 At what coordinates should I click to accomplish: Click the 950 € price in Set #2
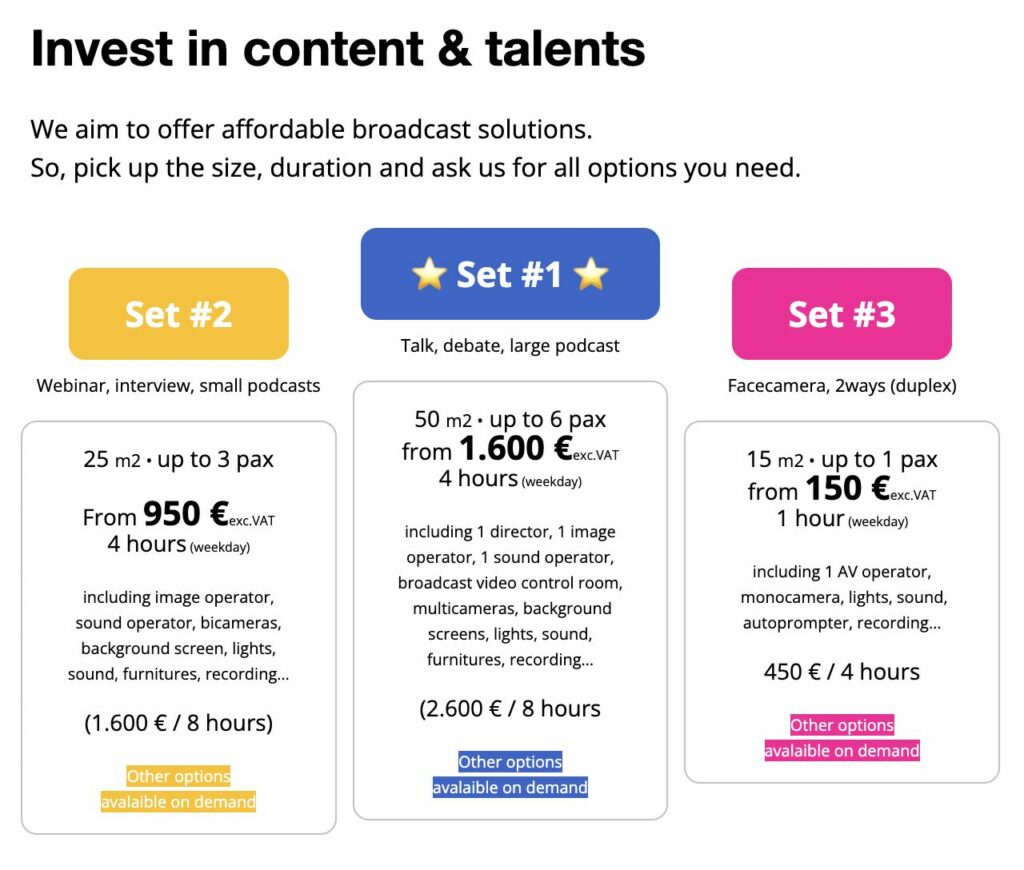tap(186, 515)
